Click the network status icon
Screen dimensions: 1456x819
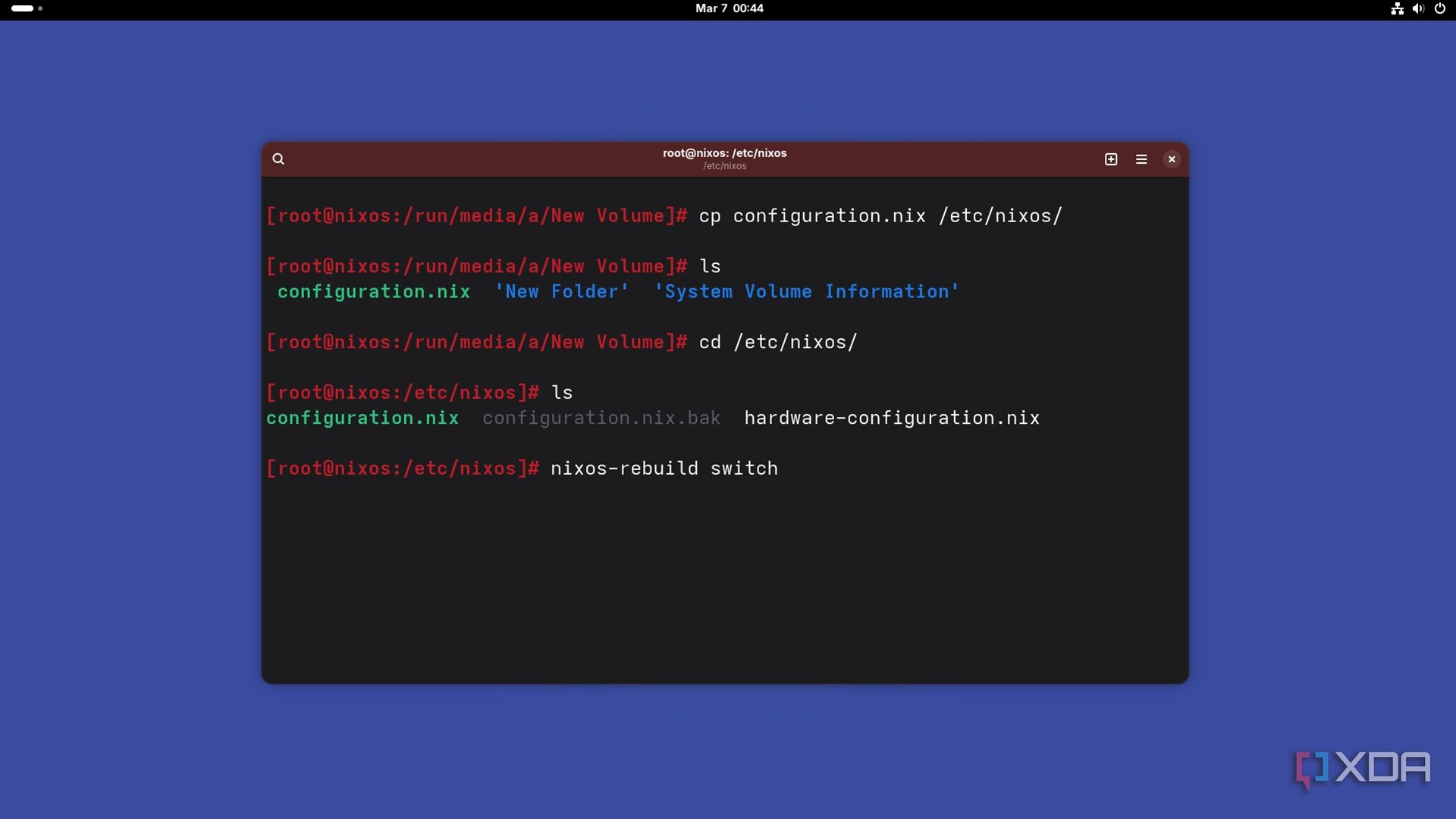[x=1397, y=8]
